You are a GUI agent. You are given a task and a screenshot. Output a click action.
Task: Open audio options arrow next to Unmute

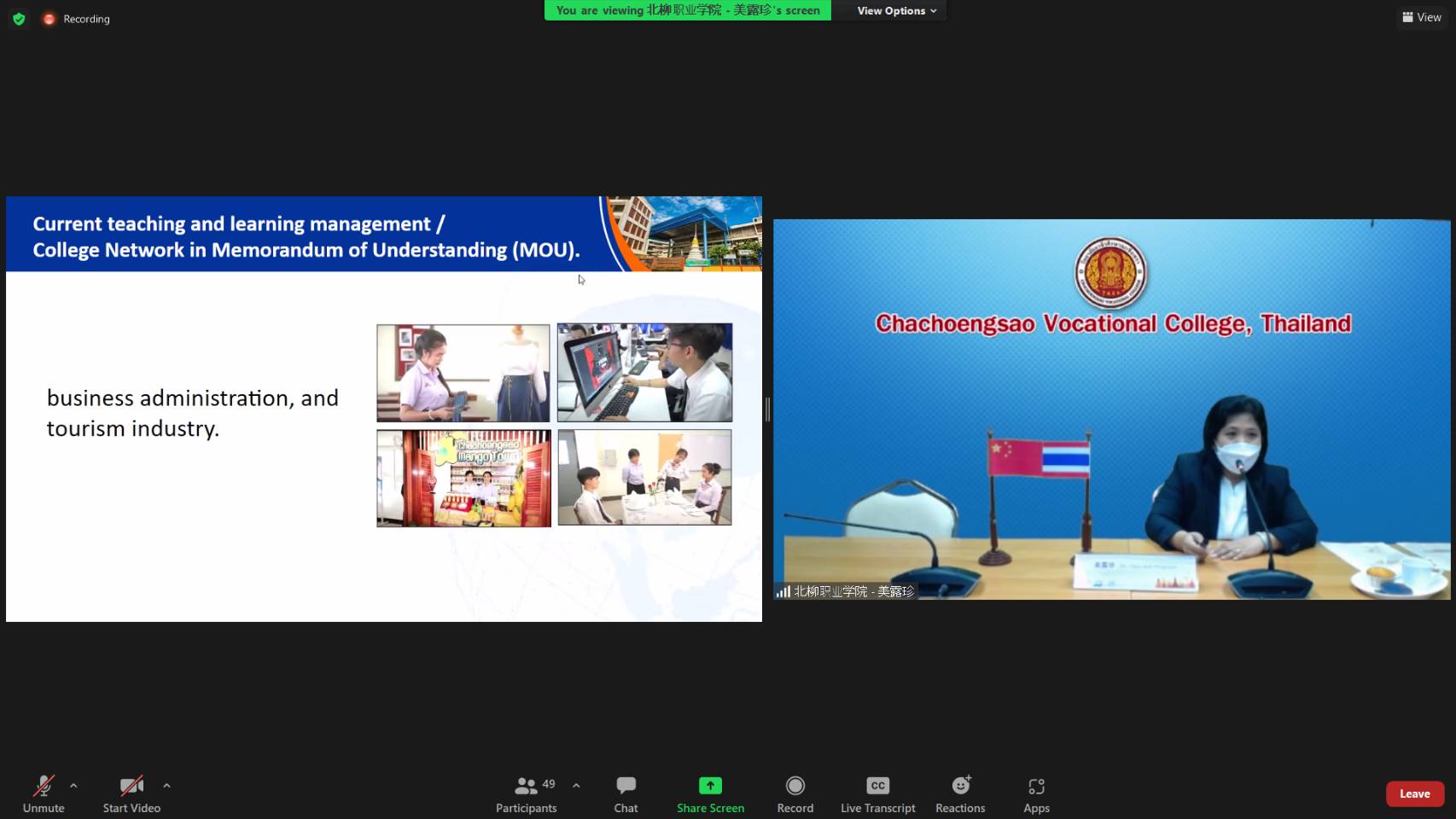click(73, 786)
